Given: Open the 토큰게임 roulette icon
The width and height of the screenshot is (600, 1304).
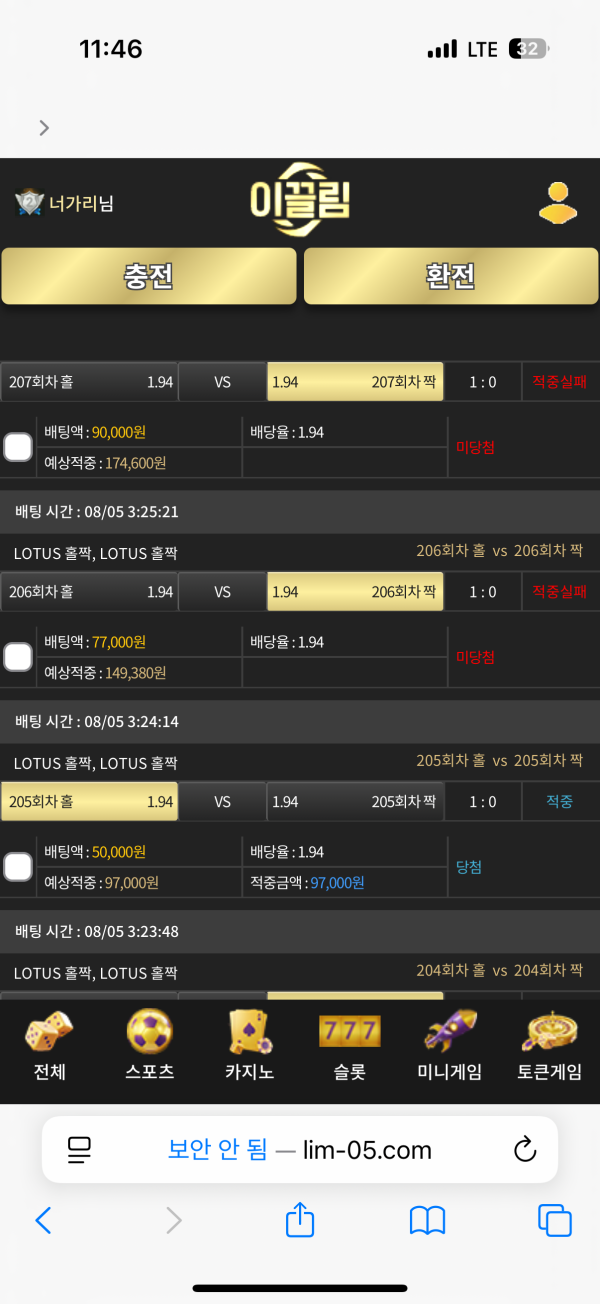Looking at the screenshot, I should point(550,1033).
